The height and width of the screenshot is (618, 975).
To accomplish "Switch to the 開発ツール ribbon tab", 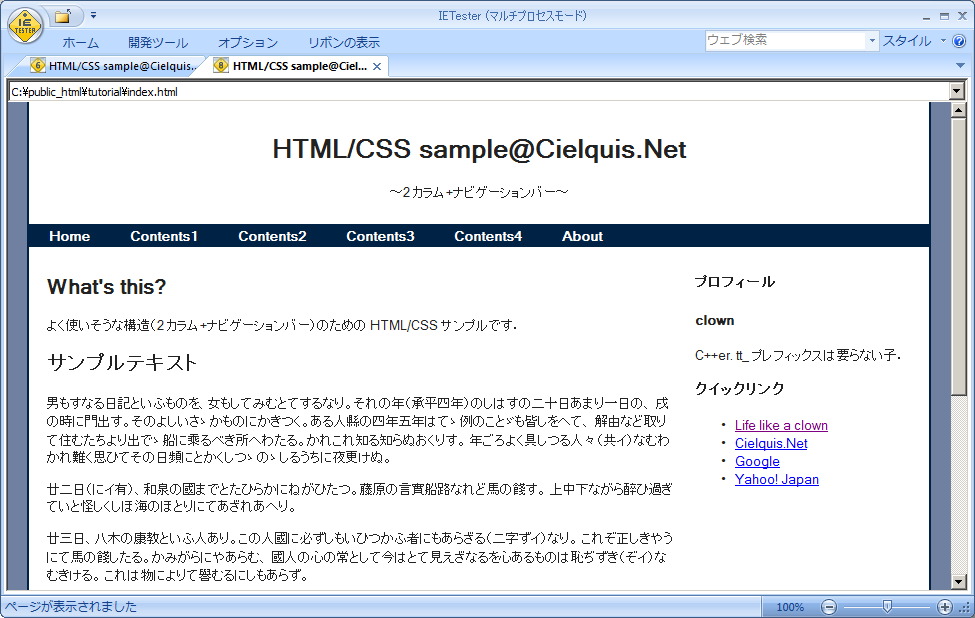I will 160,42.
